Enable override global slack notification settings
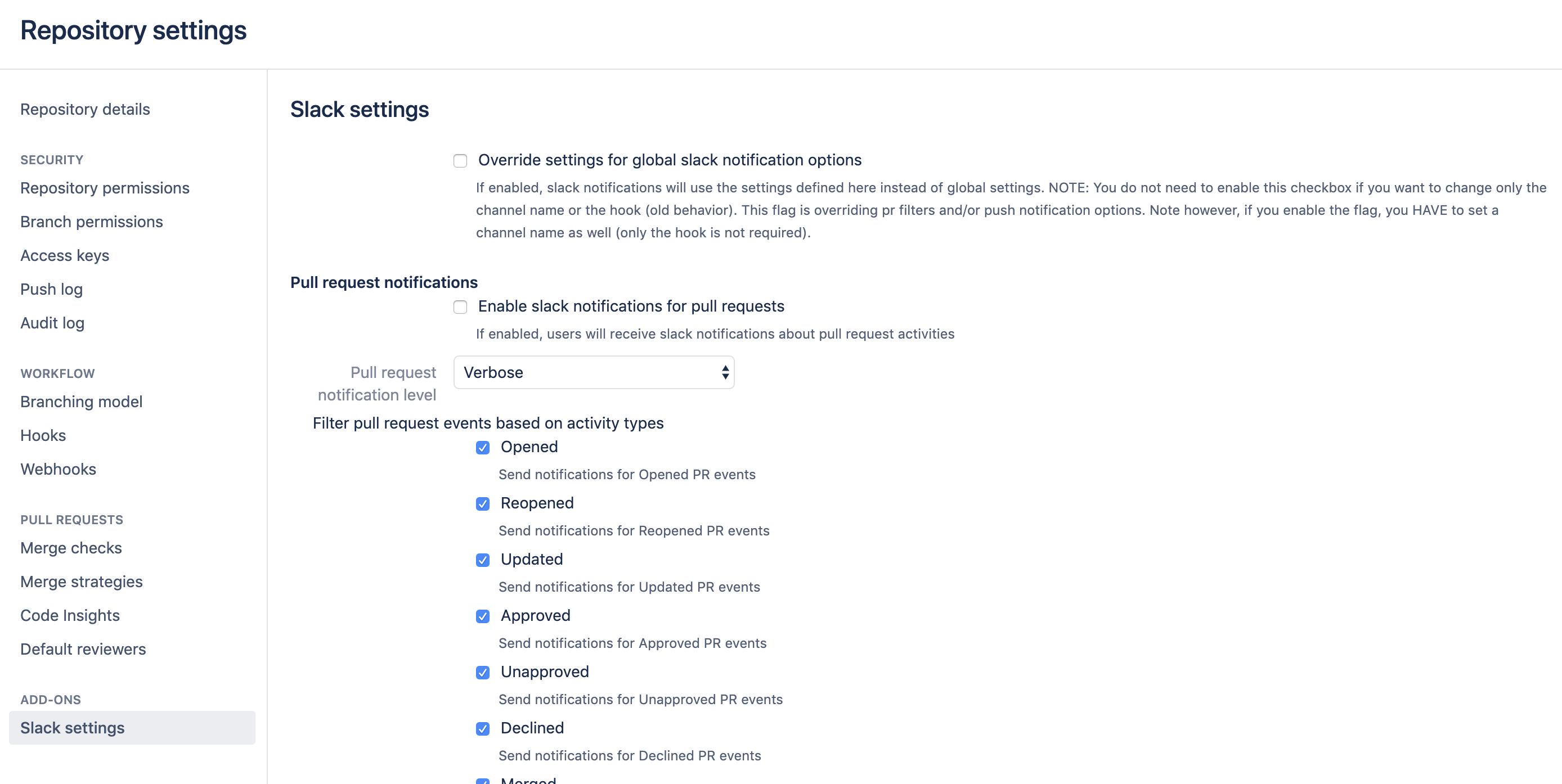Screen dimensions: 1562x784 pos(460,160)
